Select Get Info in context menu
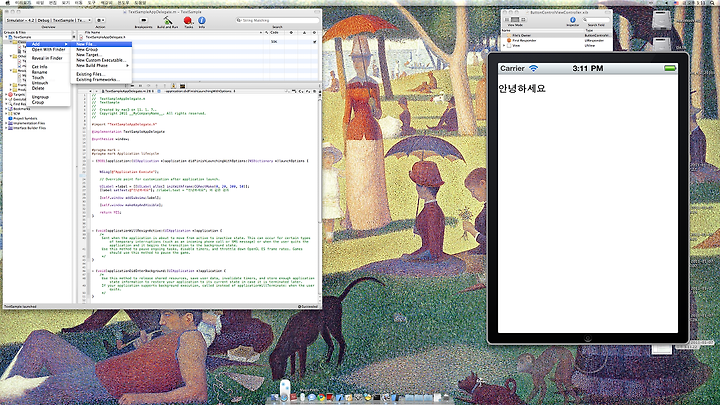The image size is (720, 405). (48, 67)
